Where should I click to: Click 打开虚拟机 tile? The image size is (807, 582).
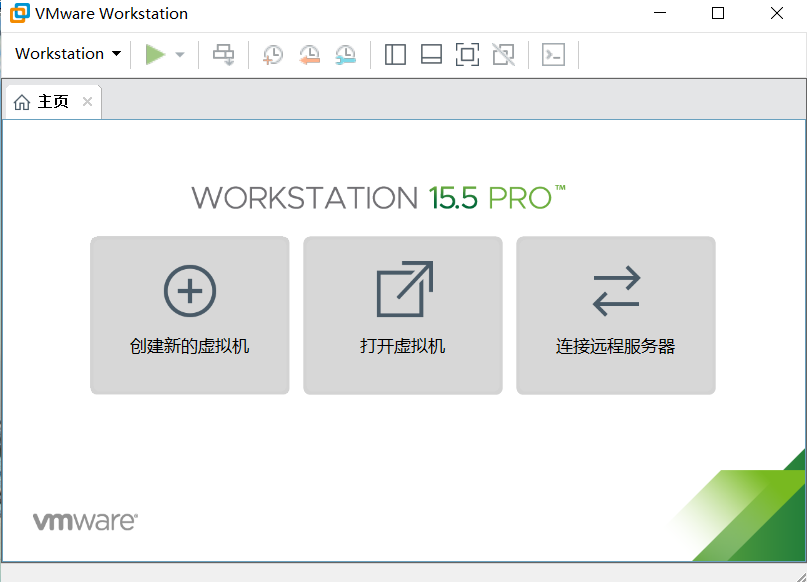coord(402,315)
